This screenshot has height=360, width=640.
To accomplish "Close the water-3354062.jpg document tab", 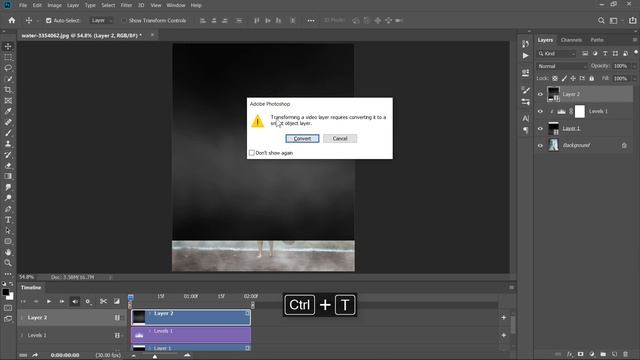I will 152,35.
